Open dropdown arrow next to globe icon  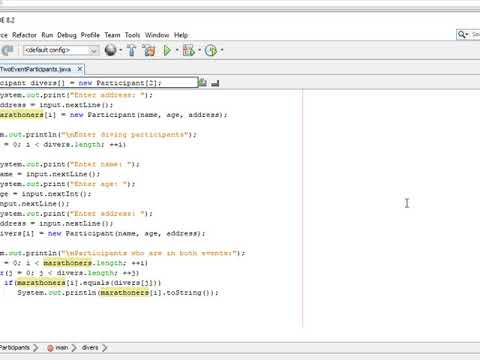pos(121,50)
